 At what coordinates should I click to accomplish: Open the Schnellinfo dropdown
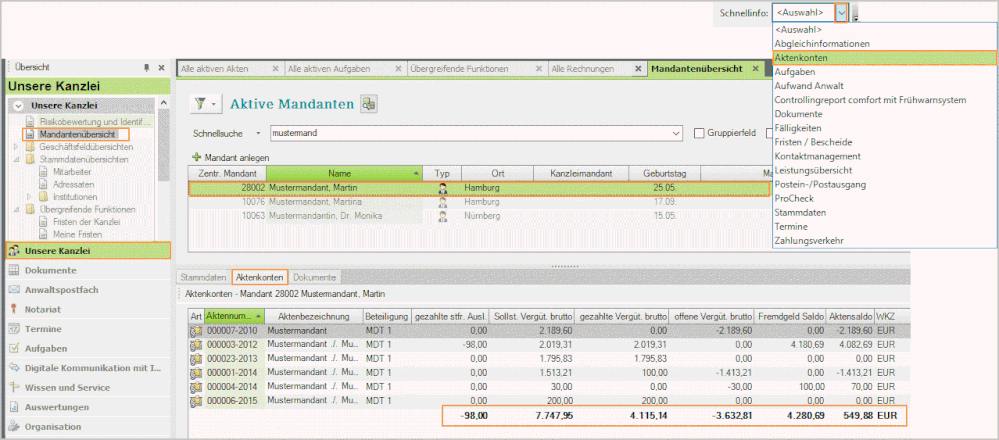[842, 12]
